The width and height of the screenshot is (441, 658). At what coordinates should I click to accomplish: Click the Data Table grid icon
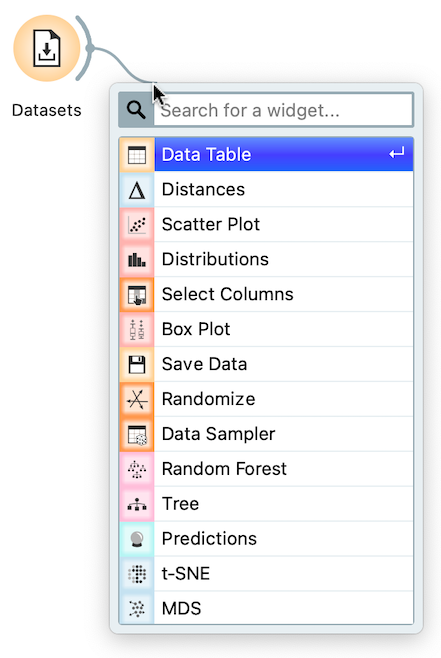pyautogui.click(x=137, y=155)
